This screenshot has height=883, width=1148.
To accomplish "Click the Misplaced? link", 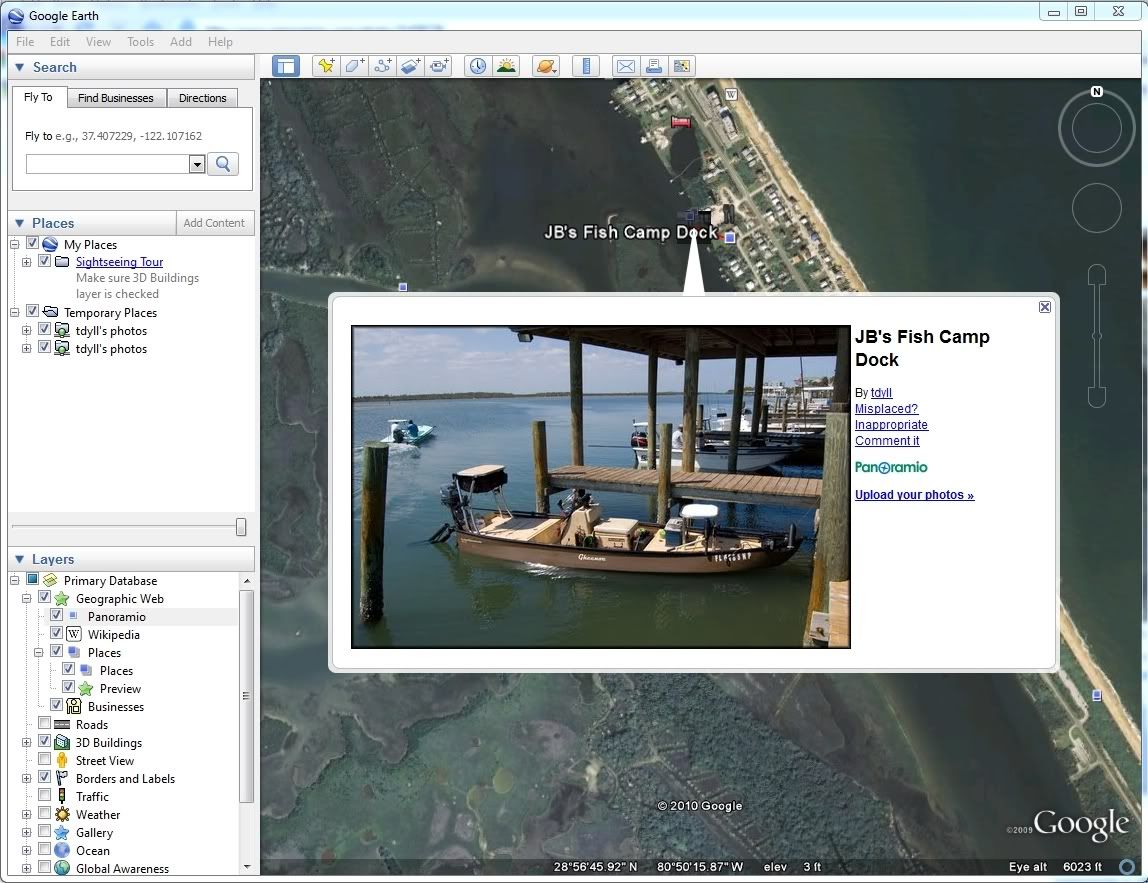I will [x=886, y=409].
